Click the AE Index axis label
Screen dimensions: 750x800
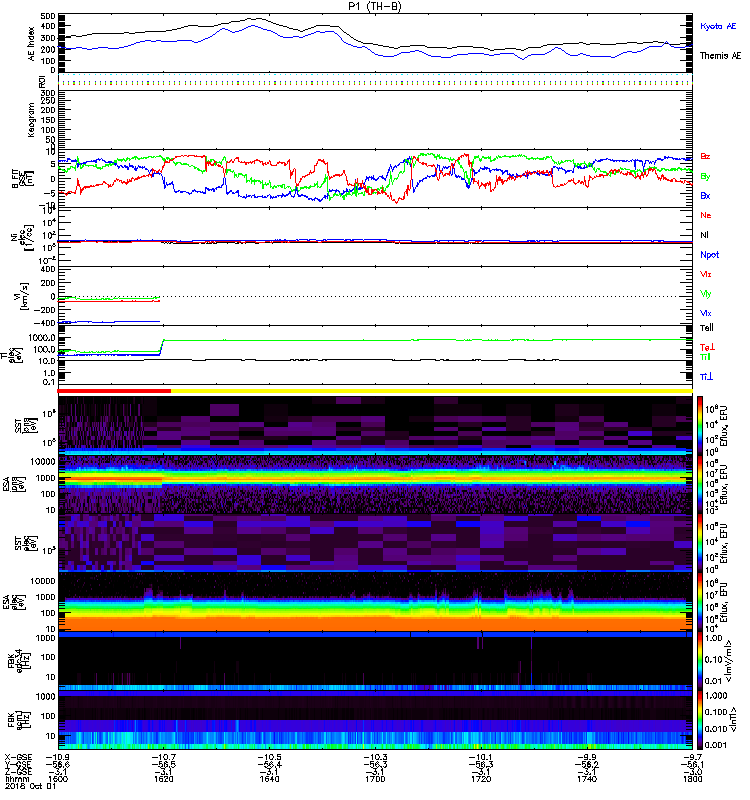tap(32, 44)
